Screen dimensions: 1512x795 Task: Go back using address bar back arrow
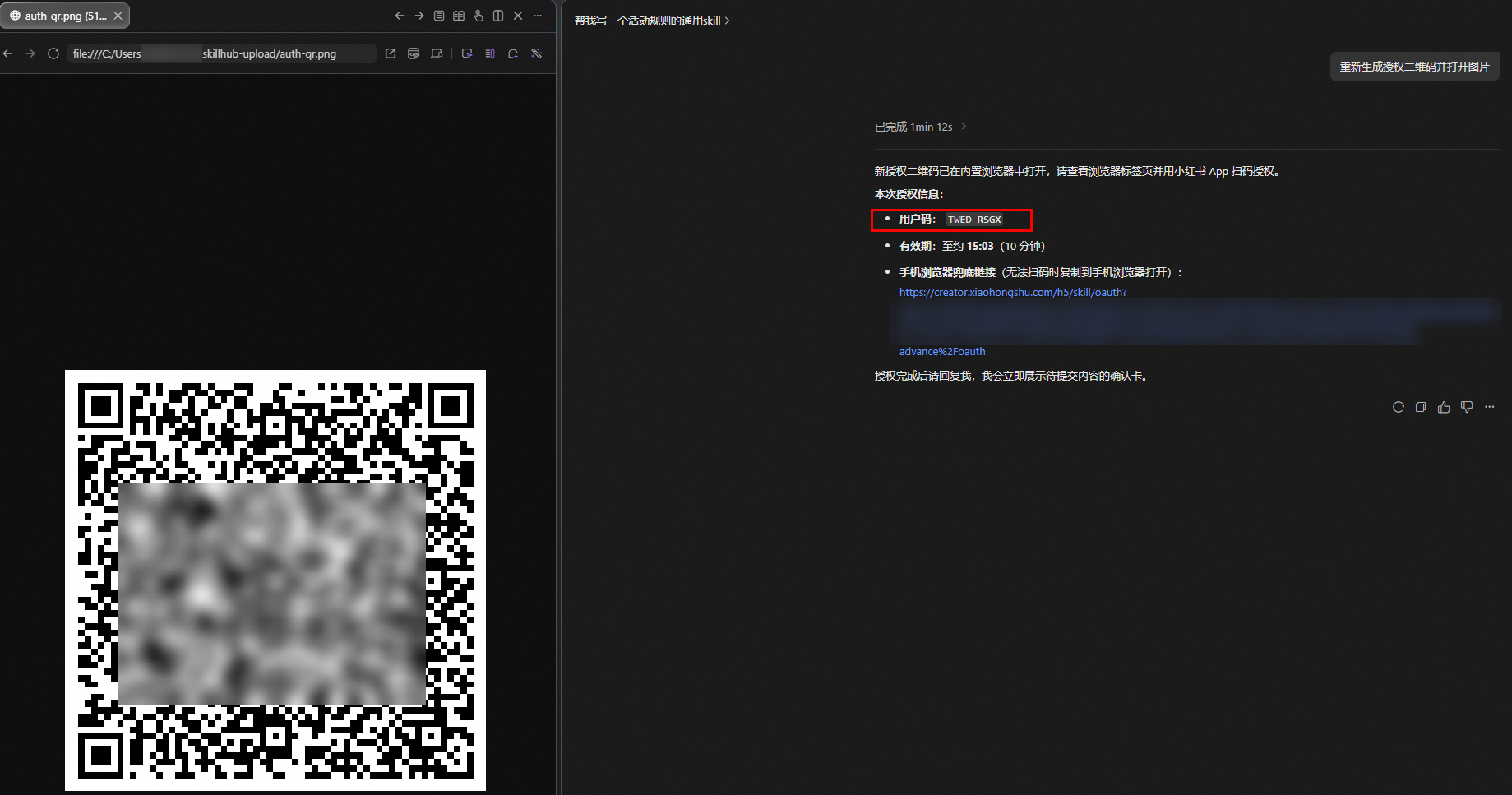tap(8, 53)
